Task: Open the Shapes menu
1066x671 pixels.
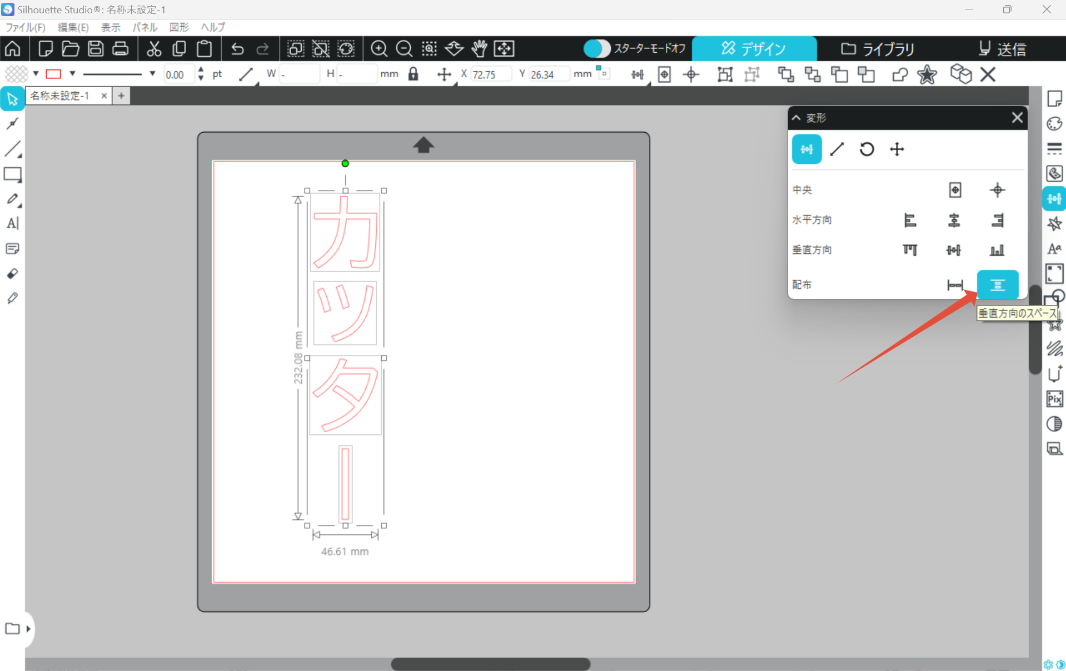Action: click(x=179, y=27)
